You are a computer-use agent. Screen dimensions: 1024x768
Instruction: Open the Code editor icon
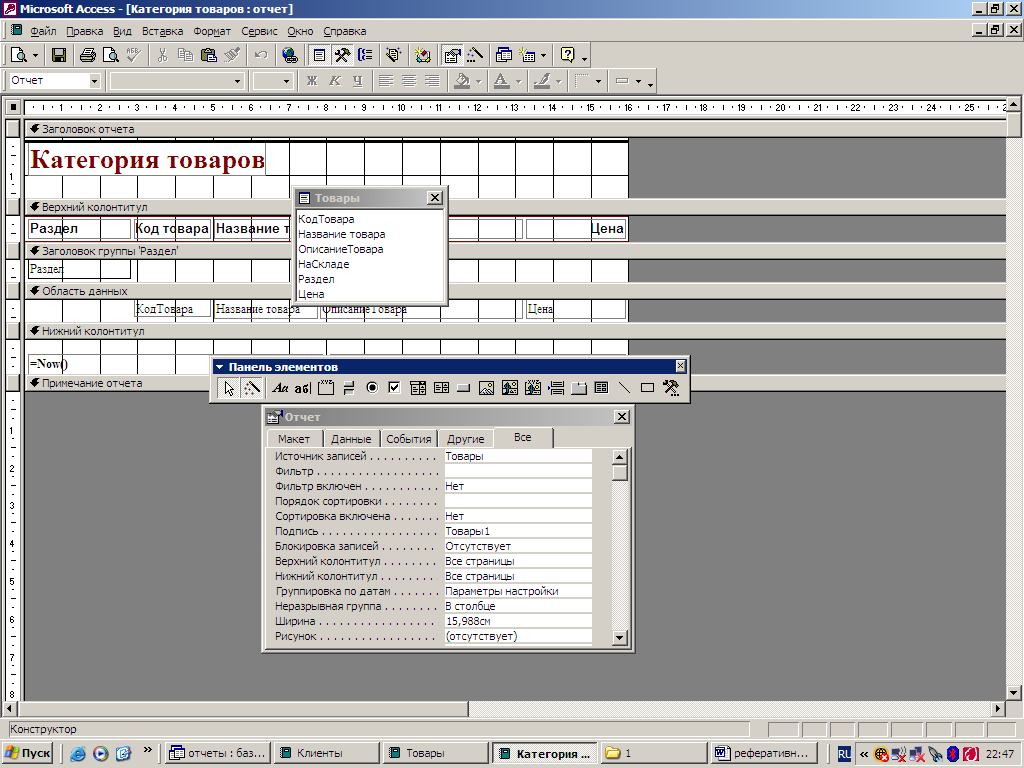(x=423, y=56)
